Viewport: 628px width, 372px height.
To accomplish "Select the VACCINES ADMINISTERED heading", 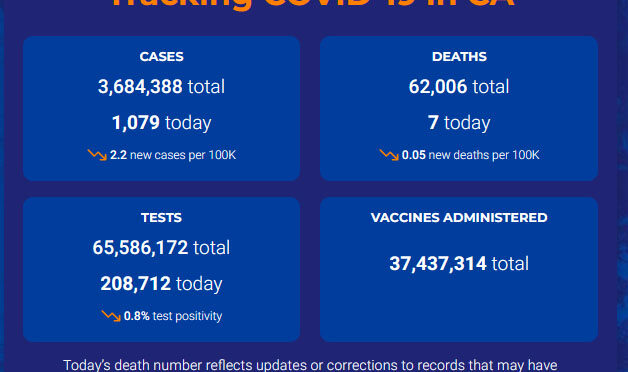I will [x=459, y=217].
